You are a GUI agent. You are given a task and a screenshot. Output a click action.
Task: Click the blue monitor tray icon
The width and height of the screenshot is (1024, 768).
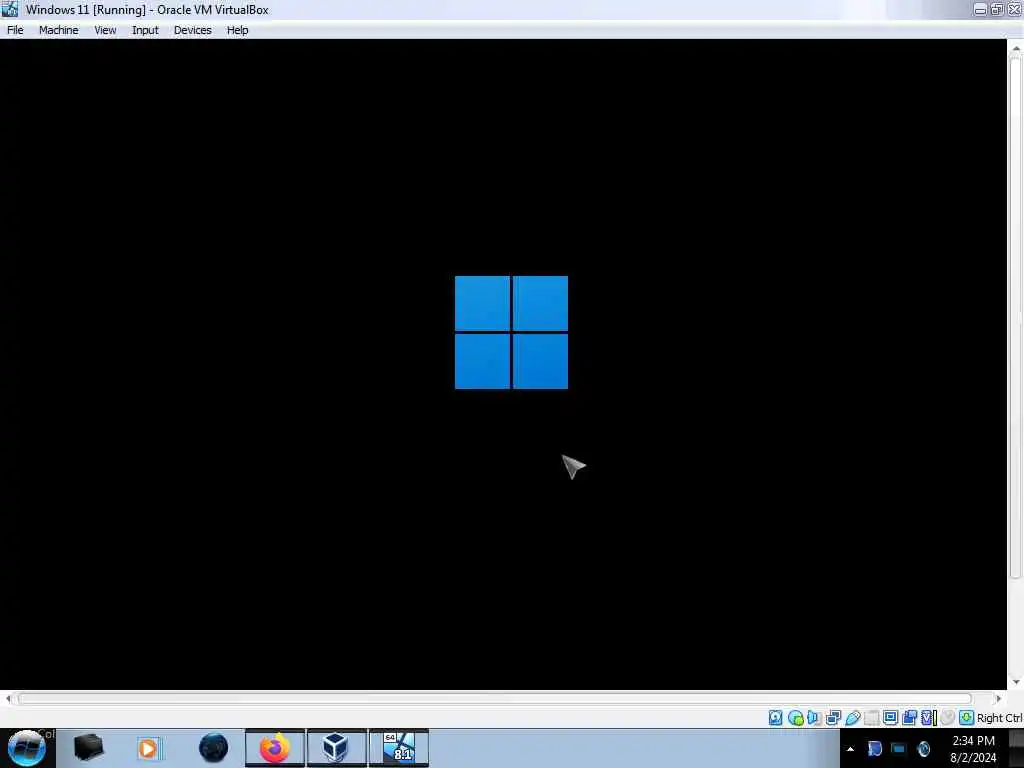coord(899,749)
